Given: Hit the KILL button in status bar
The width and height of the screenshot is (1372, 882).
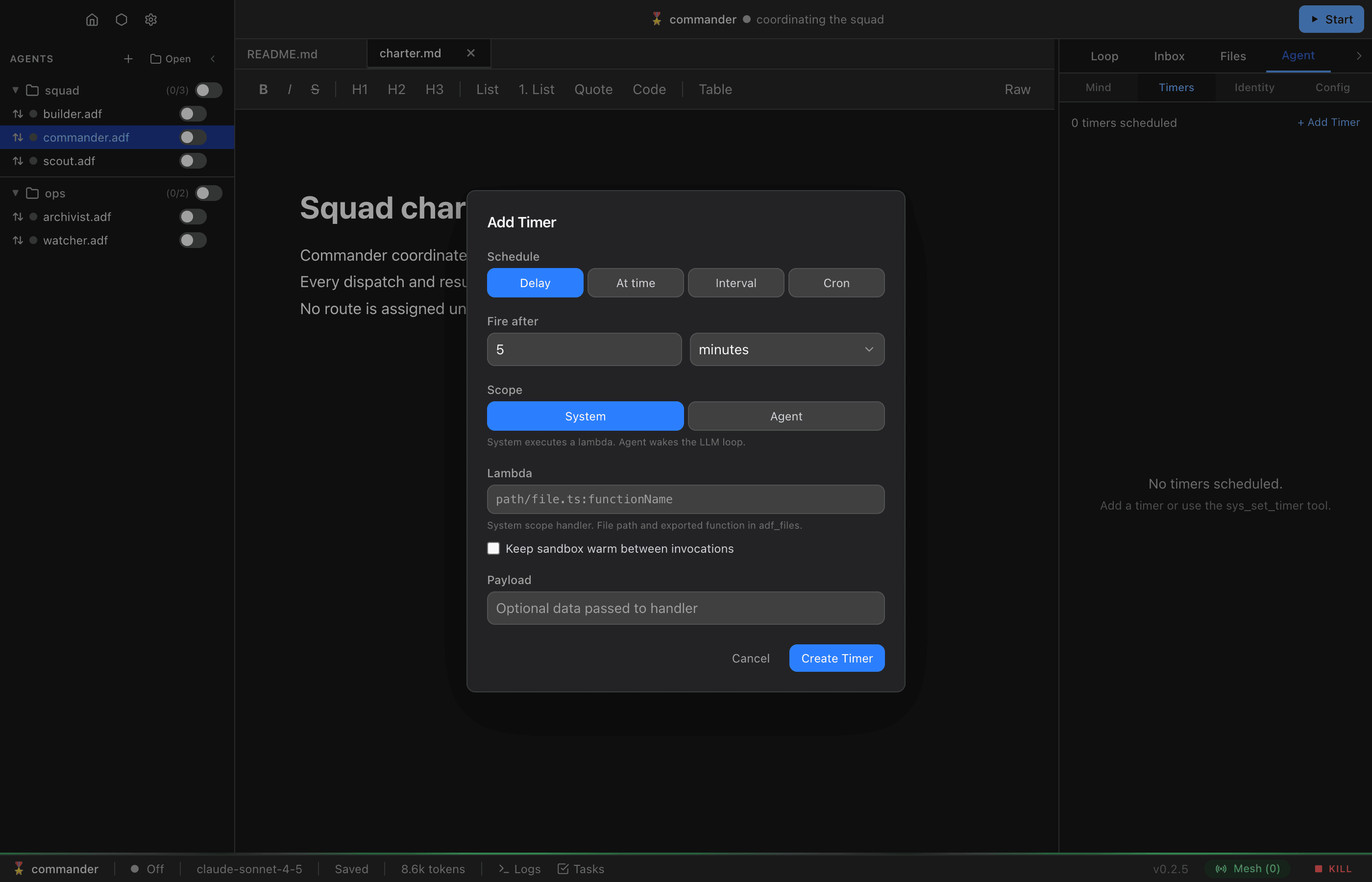Looking at the screenshot, I should 1332,869.
